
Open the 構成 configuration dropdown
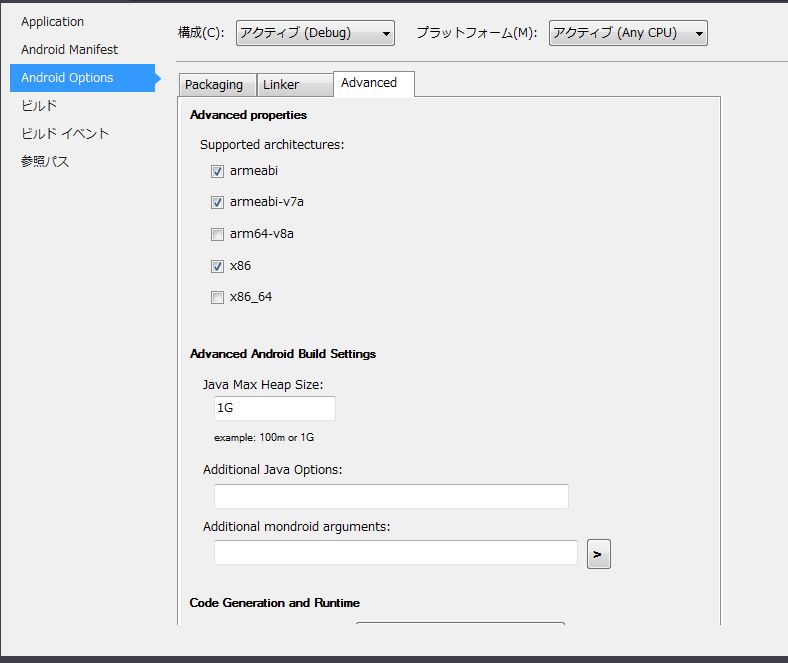tap(315, 33)
